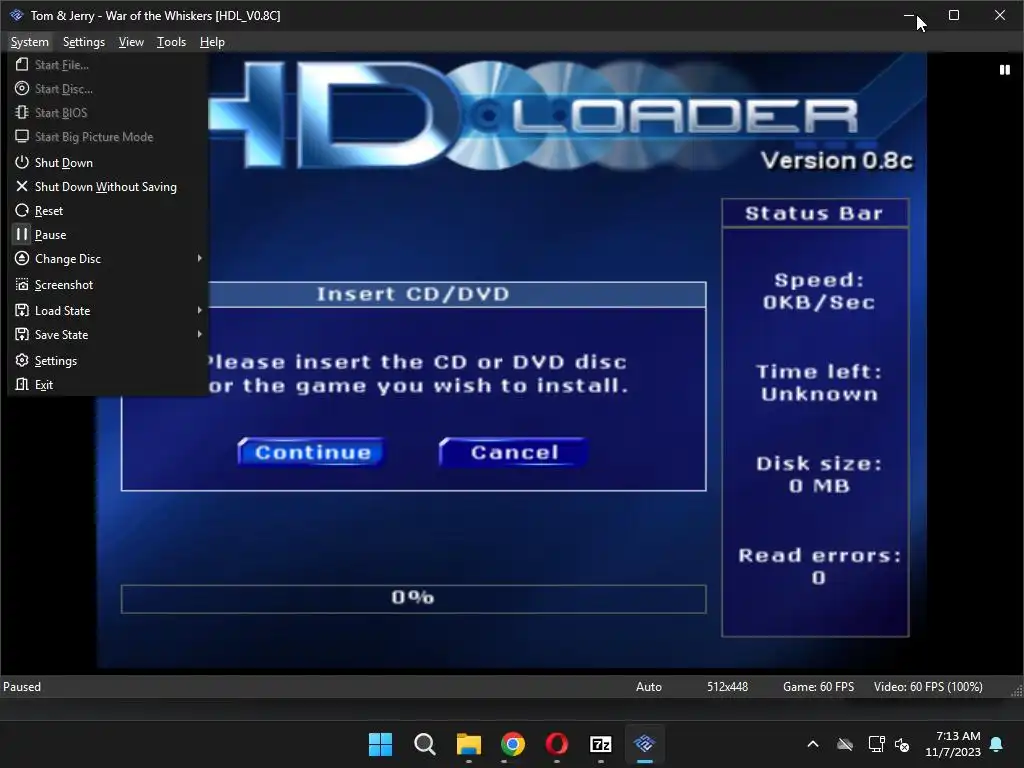Click the 512x448 resolution readout
Viewport: 1024px width, 768px height.
pos(727,687)
